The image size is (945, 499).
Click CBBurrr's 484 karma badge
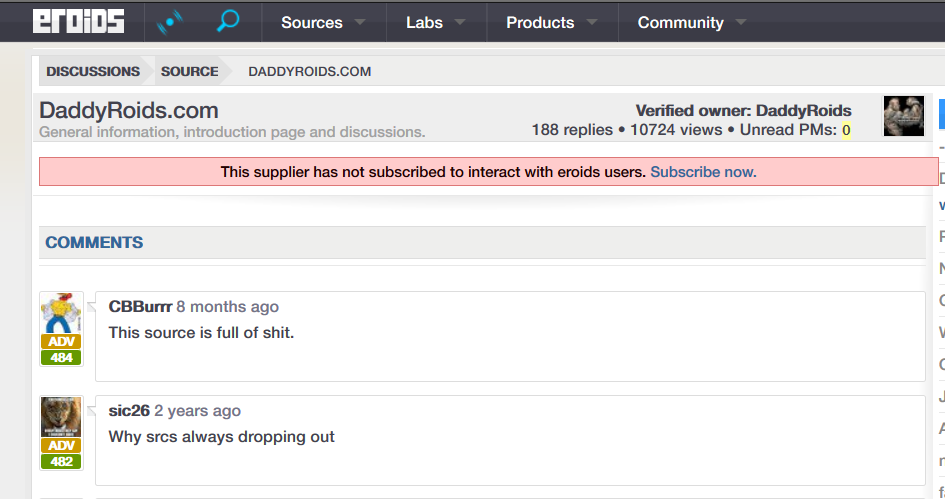point(61,357)
